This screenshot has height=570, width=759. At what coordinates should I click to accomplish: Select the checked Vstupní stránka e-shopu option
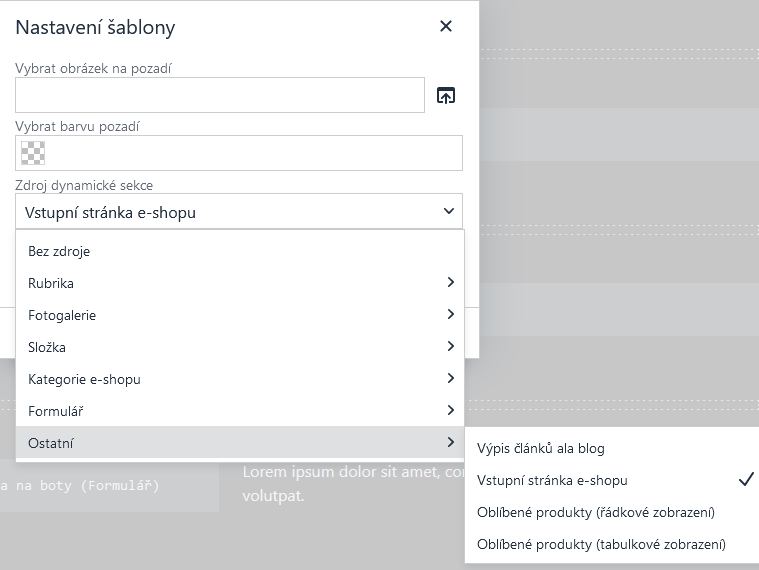coord(552,480)
